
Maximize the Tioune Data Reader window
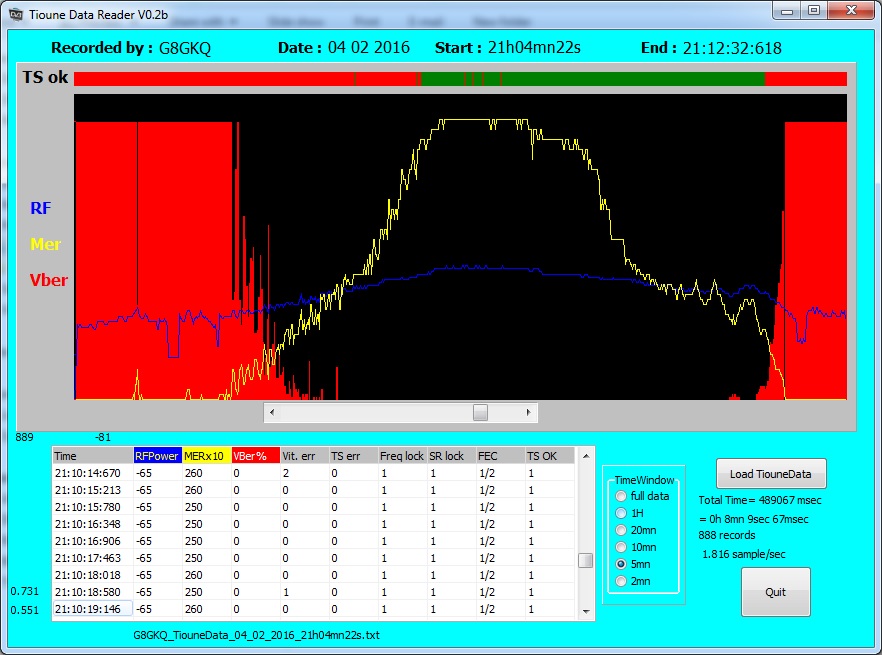(x=813, y=11)
